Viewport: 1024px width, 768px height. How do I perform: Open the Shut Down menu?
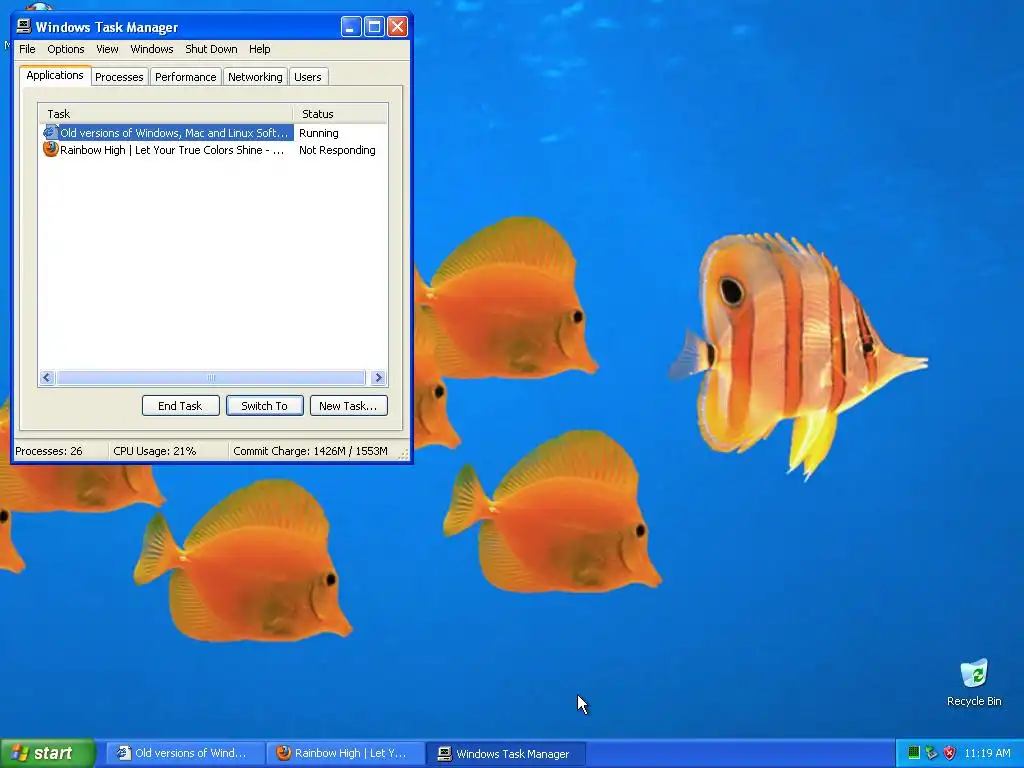point(211,49)
